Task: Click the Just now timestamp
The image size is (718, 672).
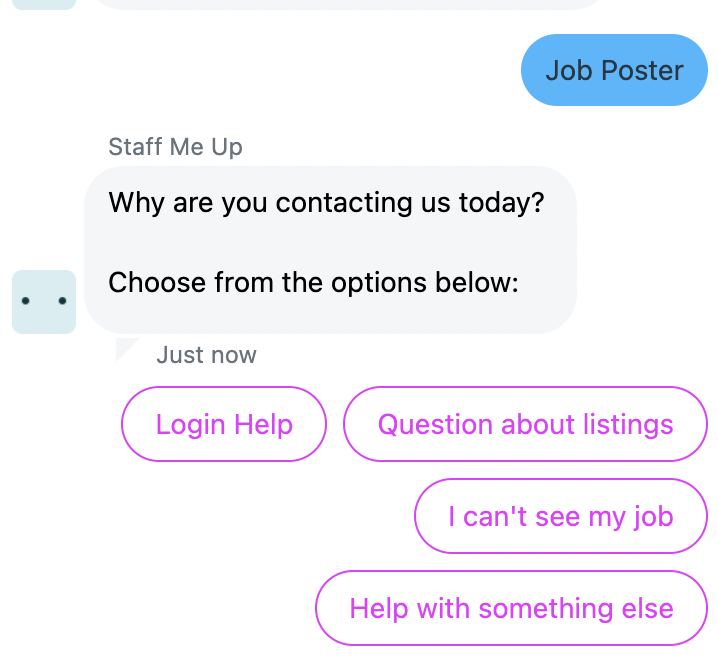Action: [x=207, y=355]
